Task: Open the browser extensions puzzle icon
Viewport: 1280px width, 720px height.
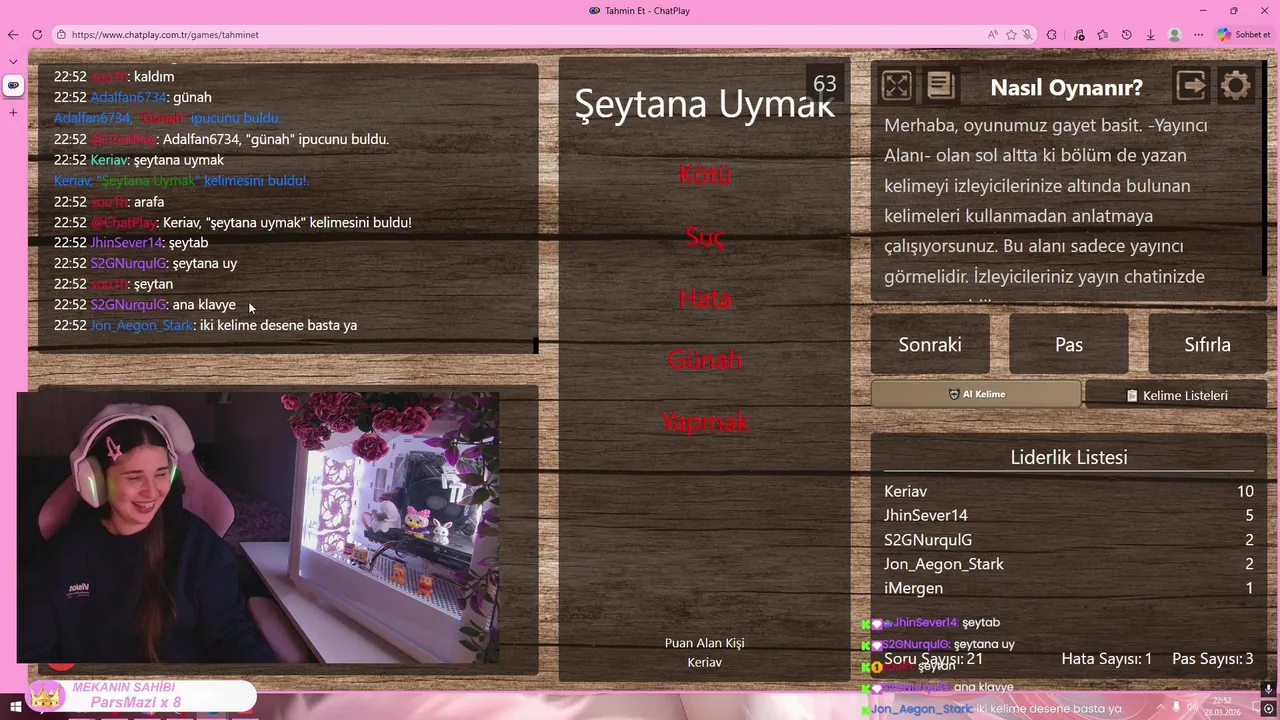Action: coord(1052,34)
